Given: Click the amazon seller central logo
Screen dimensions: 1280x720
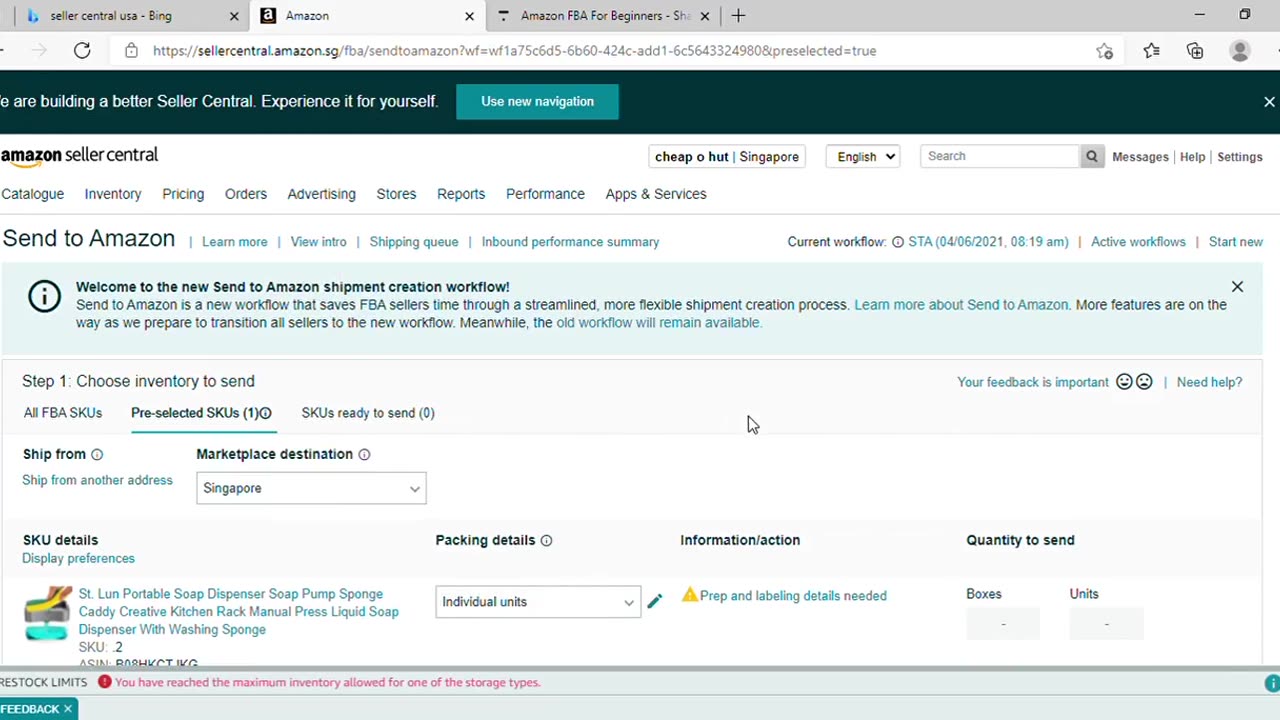Looking at the screenshot, I should [79, 156].
